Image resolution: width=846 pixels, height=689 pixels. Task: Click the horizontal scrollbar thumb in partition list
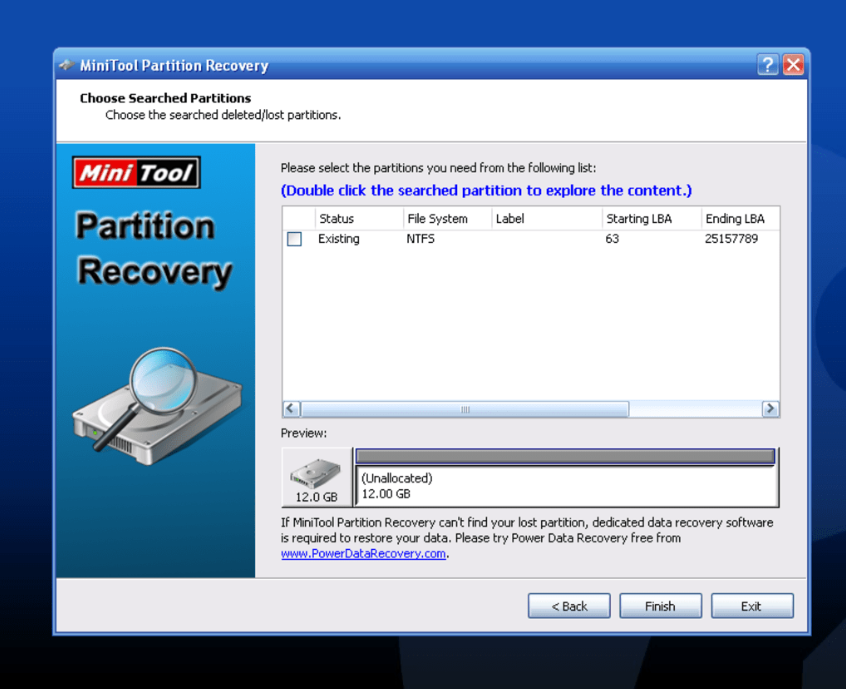pos(465,409)
